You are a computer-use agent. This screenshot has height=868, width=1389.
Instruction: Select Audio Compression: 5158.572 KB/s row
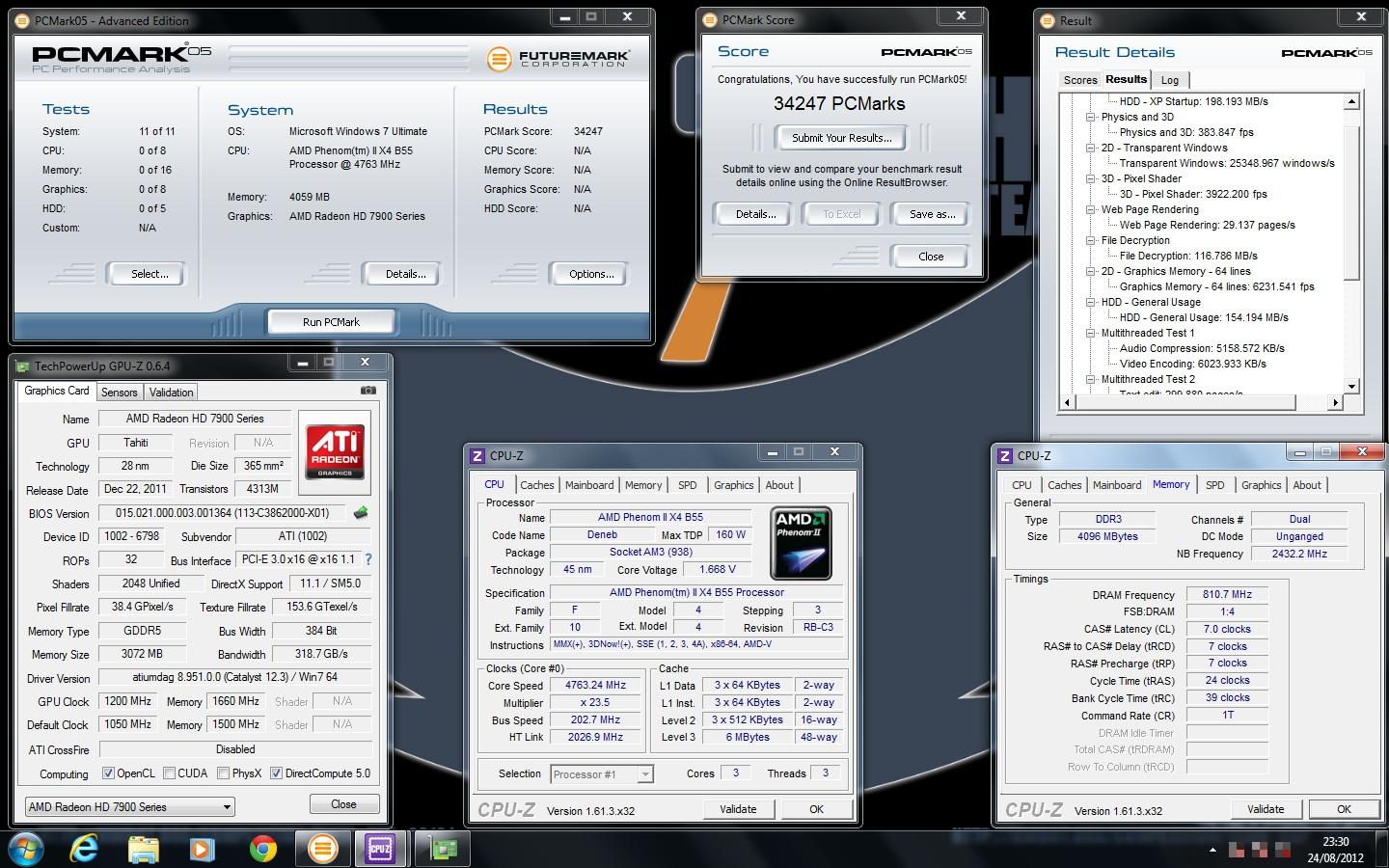(x=1202, y=348)
